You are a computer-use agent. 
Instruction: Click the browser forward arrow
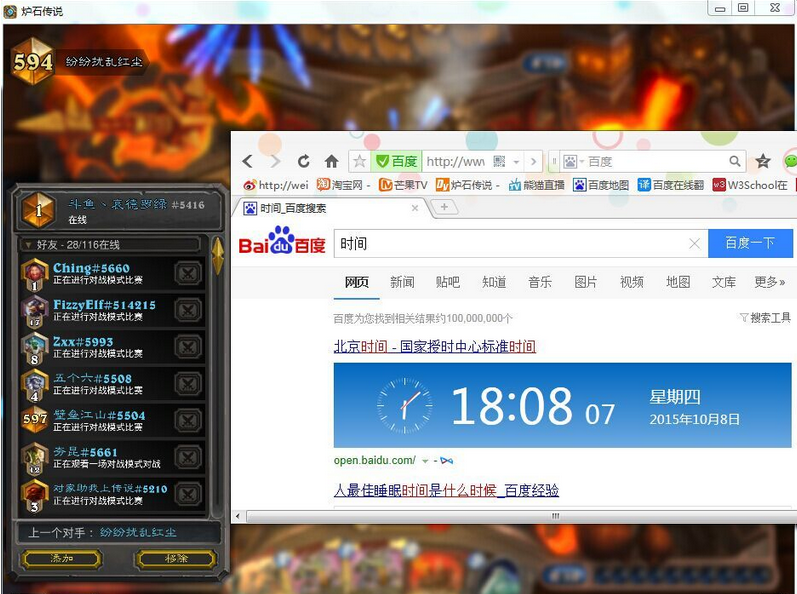pos(275,162)
